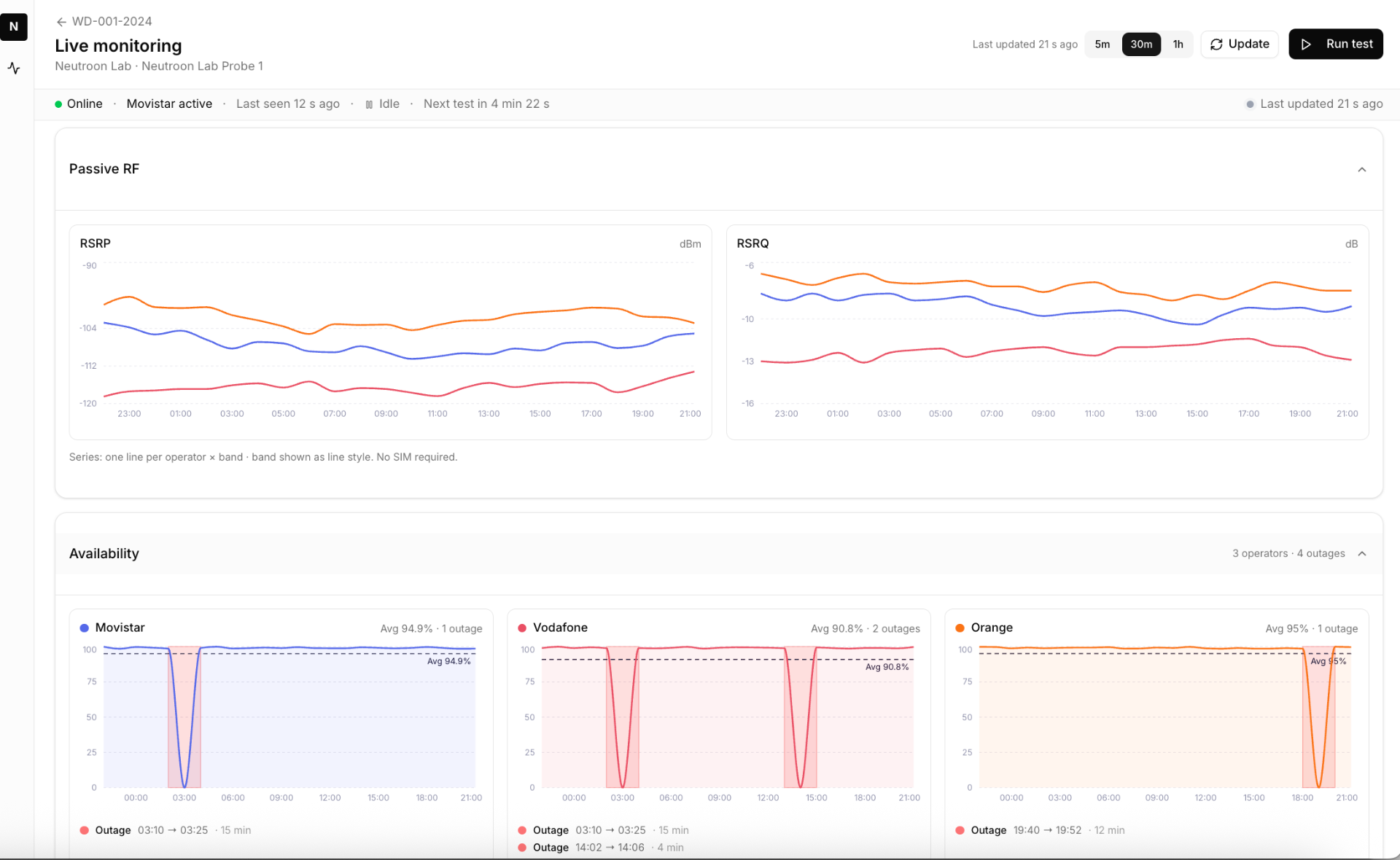Click 'Last seen 12 s ago' text
1400x860 pixels.
click(x=288, y=104)
